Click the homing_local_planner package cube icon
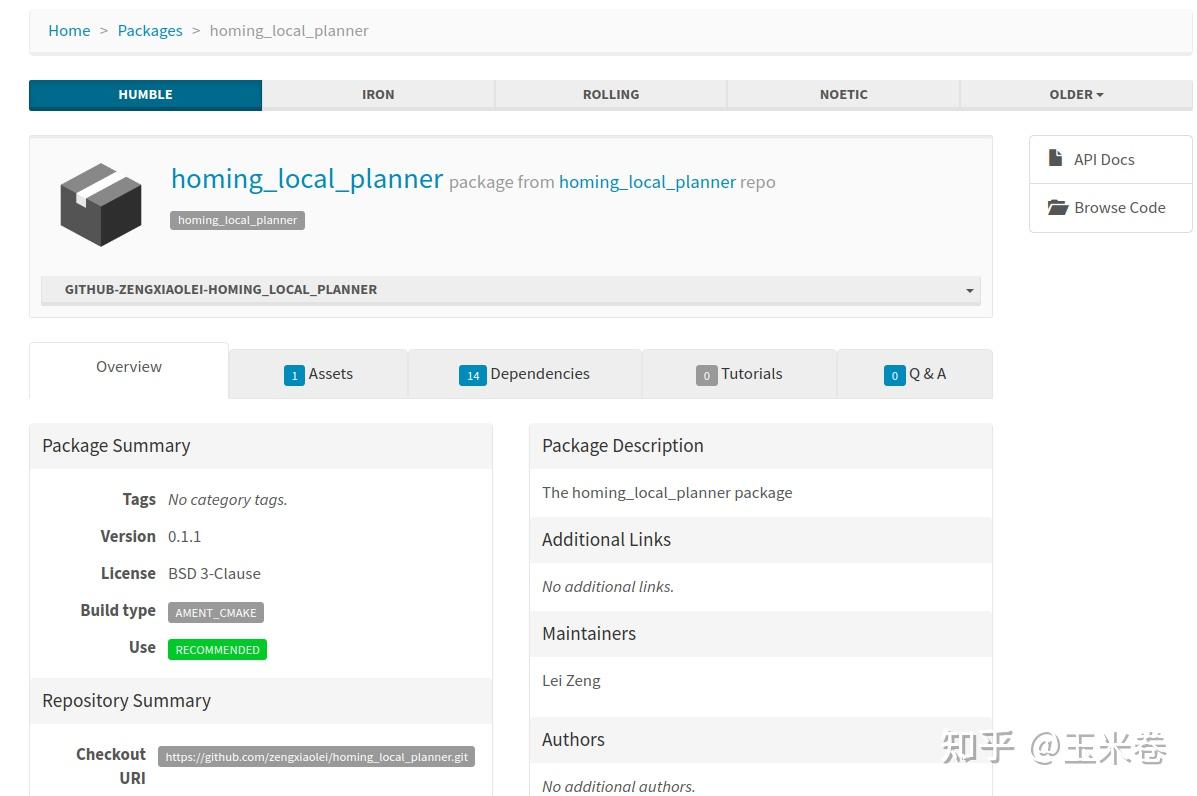The height and width of the screenshot is (796, 1197). pos(101,203)
